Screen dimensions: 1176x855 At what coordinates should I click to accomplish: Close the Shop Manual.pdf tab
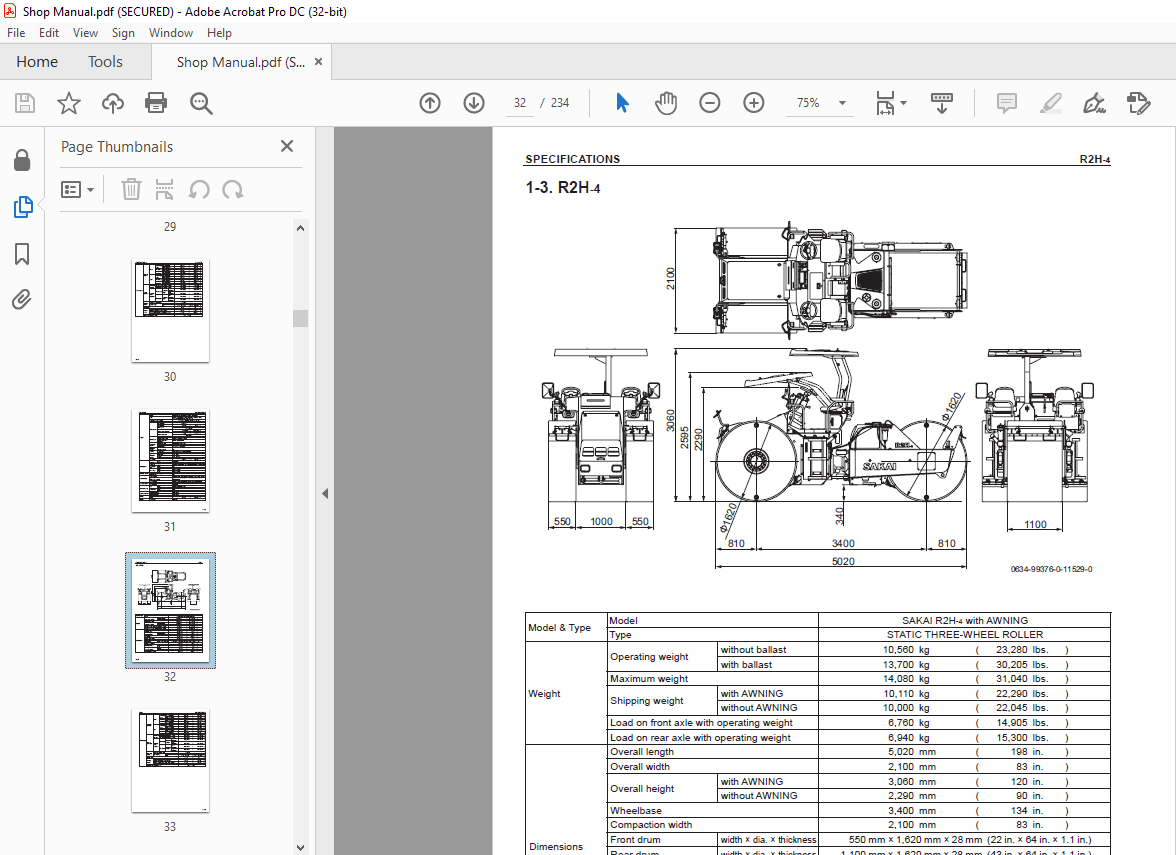click(318, 62)
